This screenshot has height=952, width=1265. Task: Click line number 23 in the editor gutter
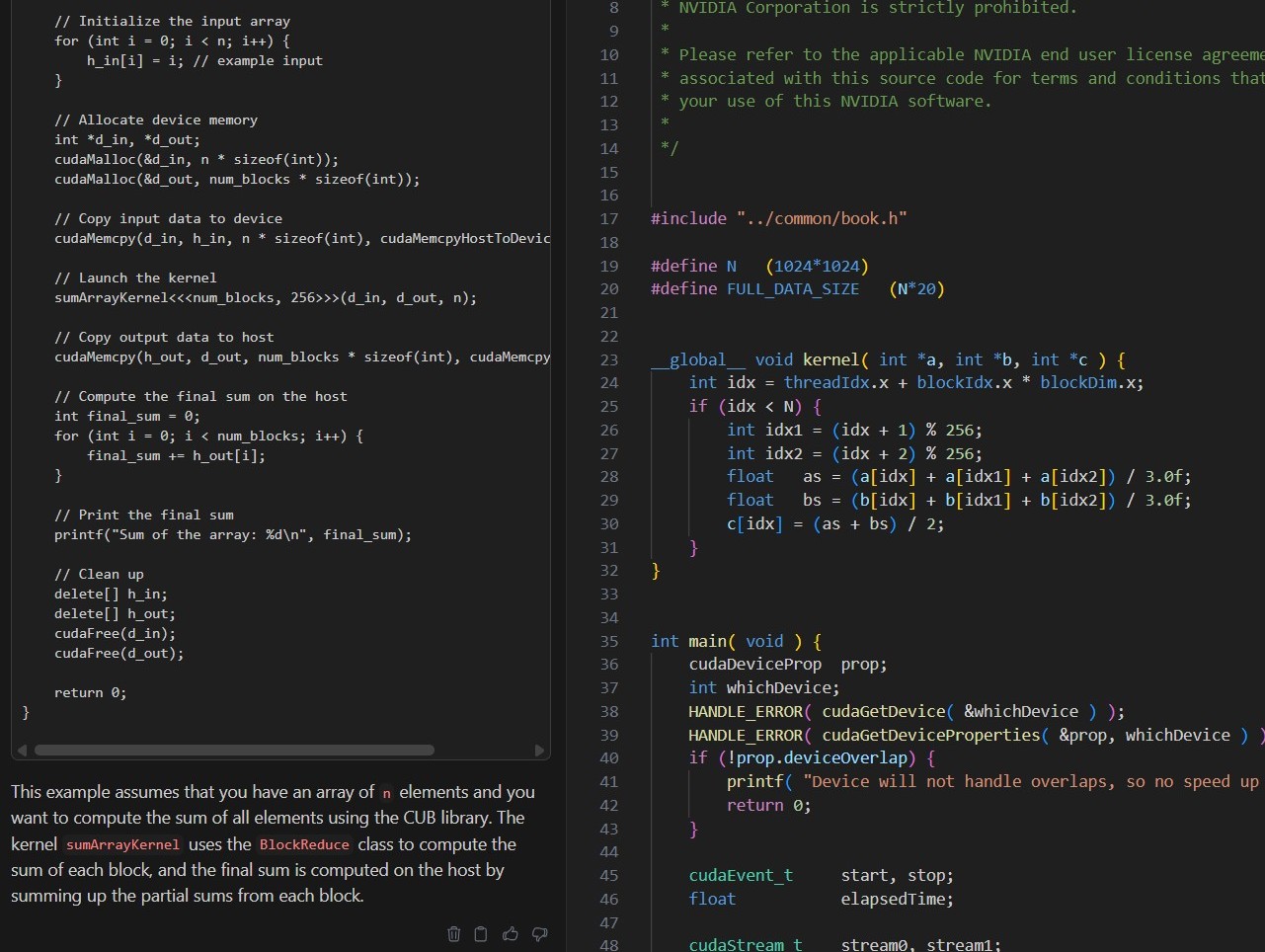pos(609,359)
